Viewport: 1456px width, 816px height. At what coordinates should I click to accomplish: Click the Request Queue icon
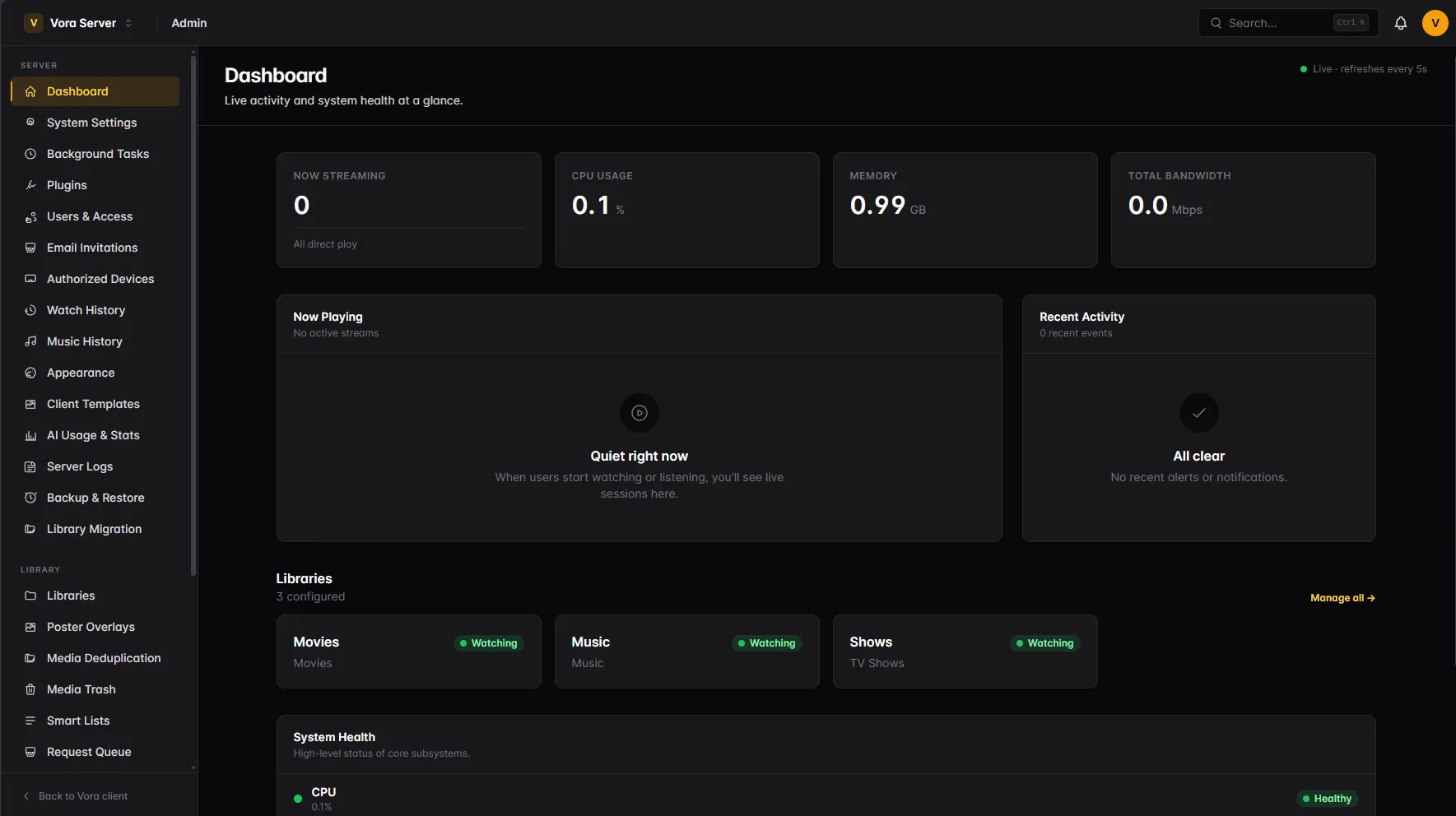(x=30, y=752)
